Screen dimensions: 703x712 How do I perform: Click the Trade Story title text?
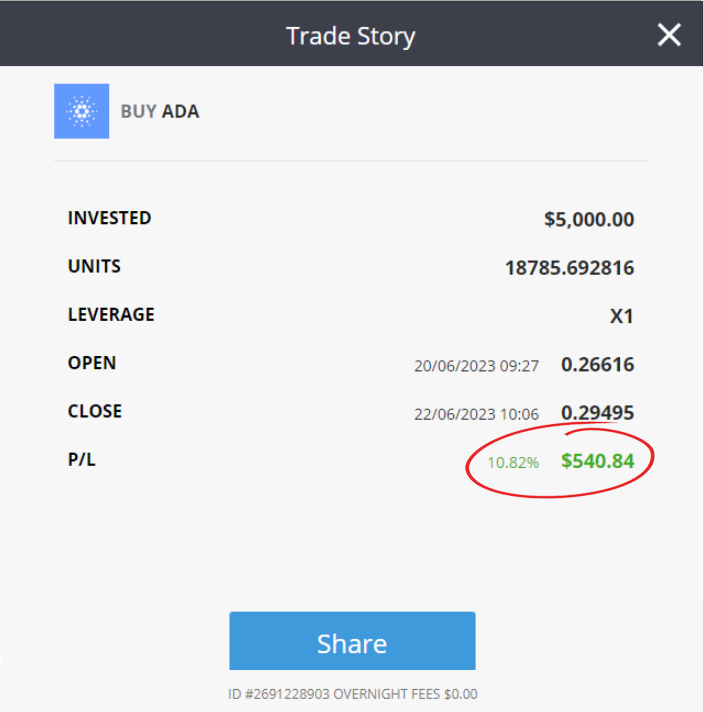point(350,36)
